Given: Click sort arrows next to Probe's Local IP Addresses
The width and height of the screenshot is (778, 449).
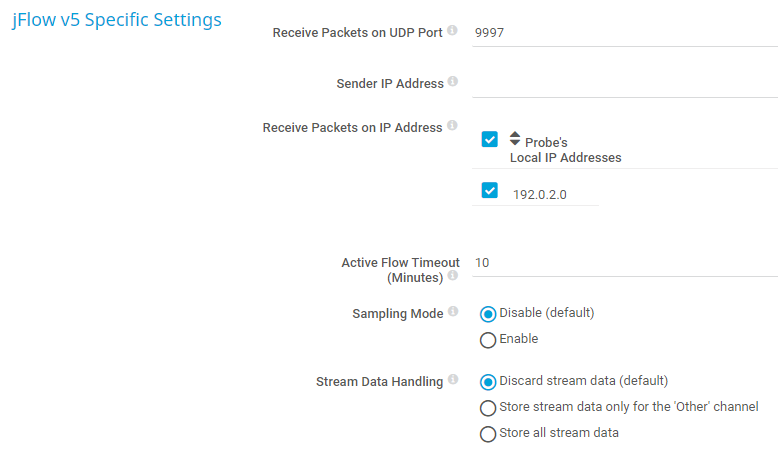Looking at the screenshot, I should (515, 138).
